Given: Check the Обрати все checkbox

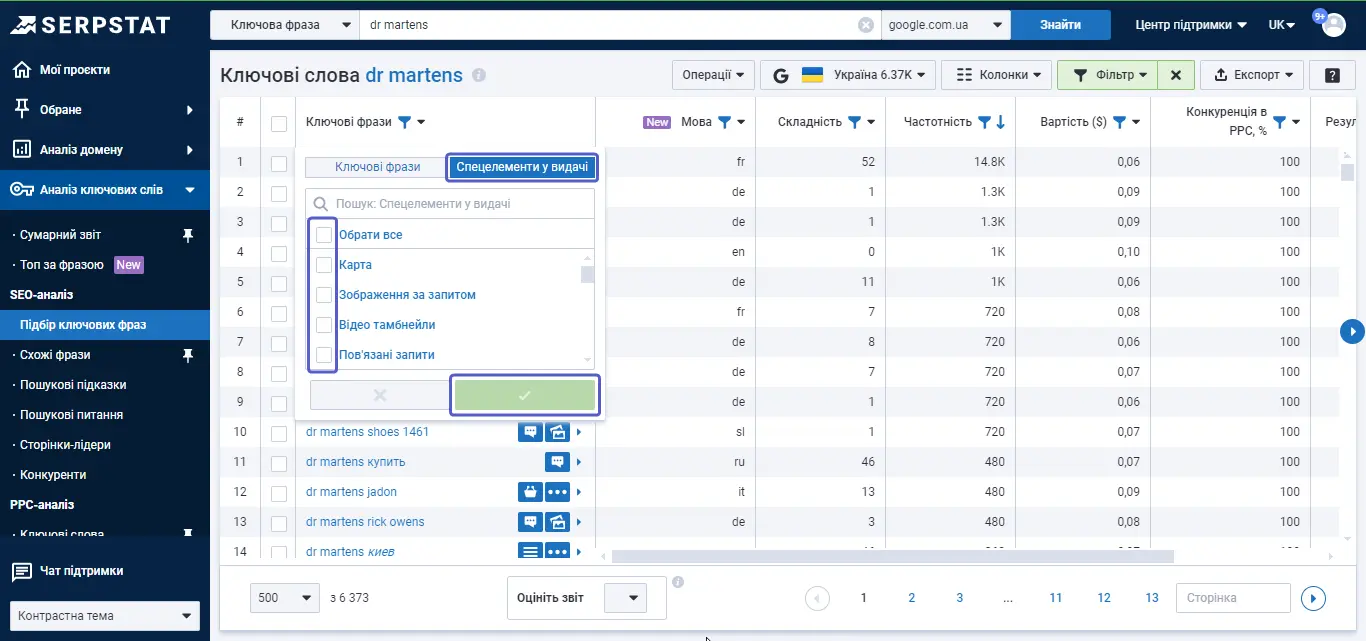Looking at the screenshot, I should click(x=324, y=235).
